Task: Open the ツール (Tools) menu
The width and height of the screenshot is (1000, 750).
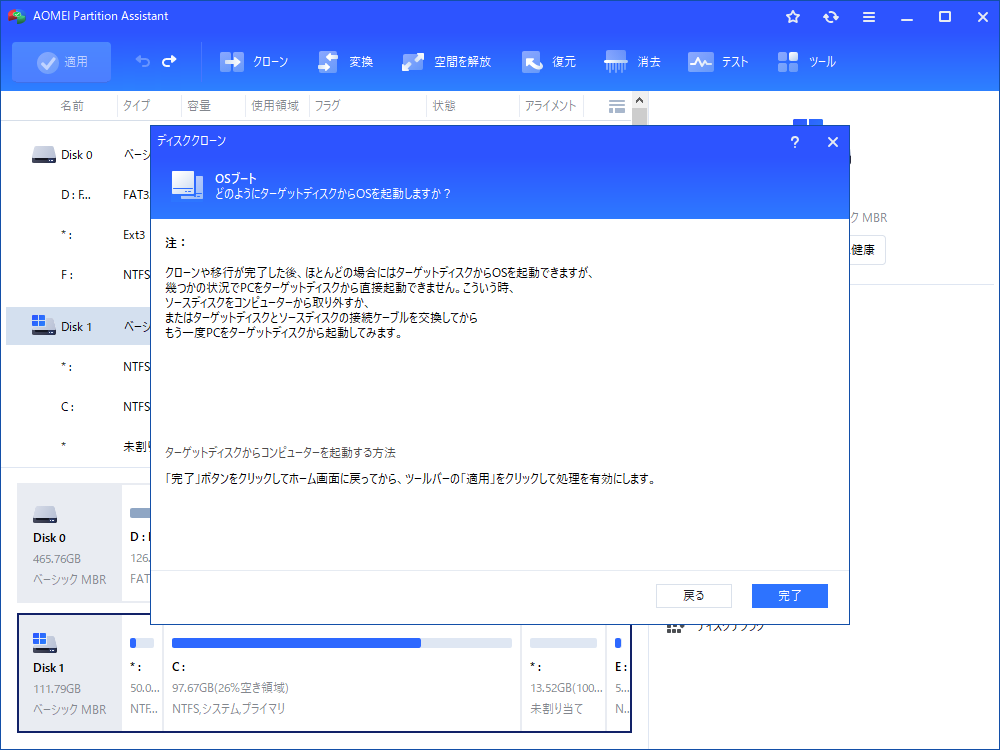Action: (806, 62)
